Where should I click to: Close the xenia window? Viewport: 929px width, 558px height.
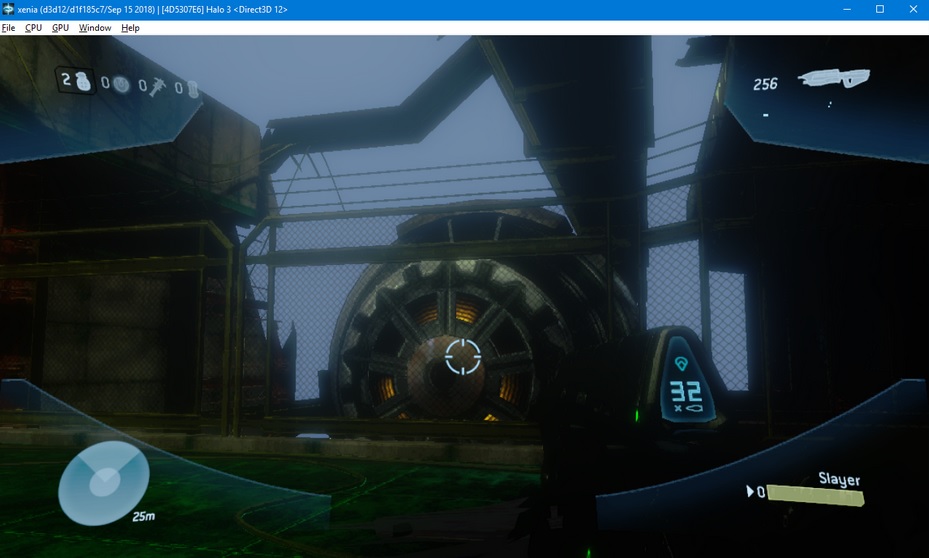(913, 9)
